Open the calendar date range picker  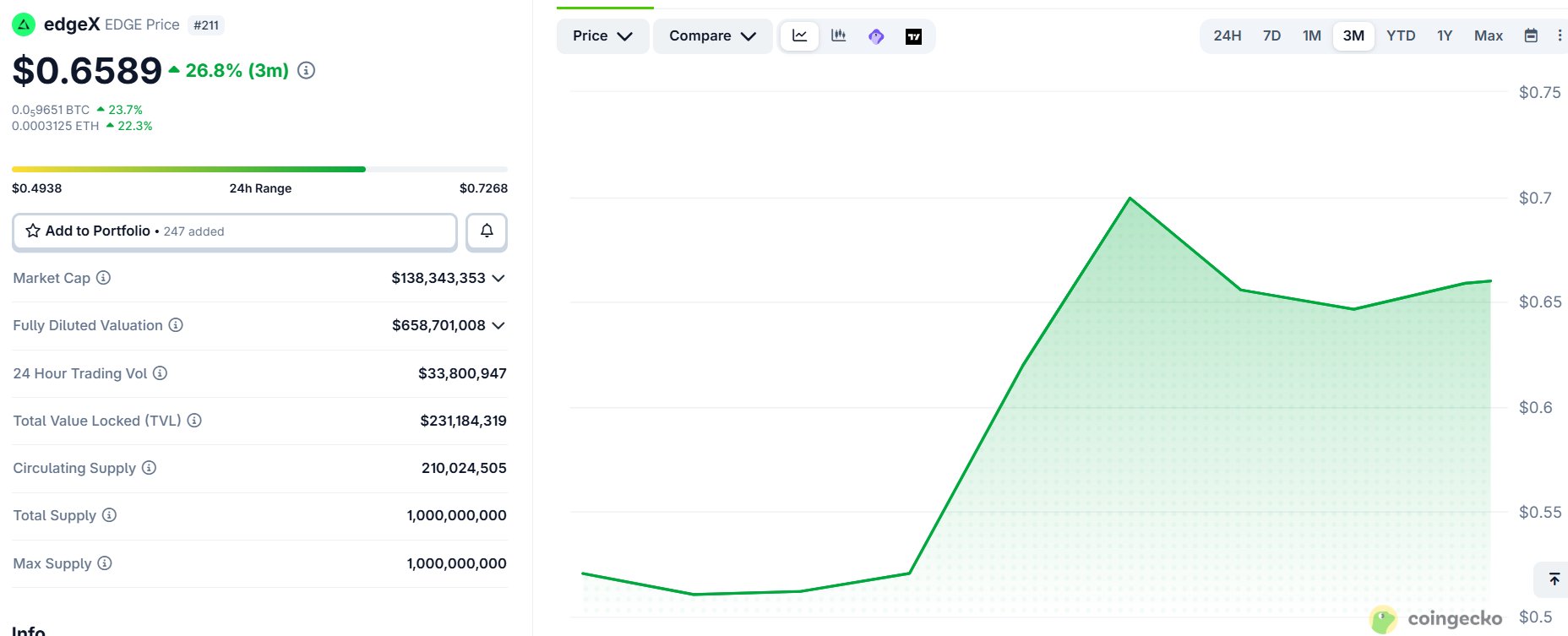tap(1531, 35)
